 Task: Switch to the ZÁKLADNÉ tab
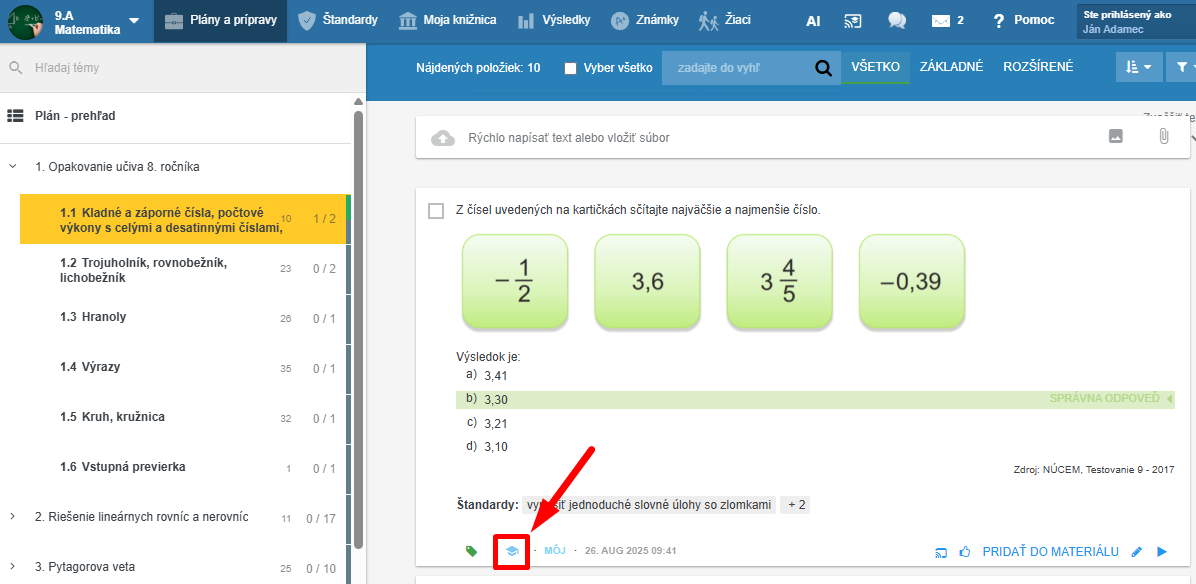tap(951, 67)
